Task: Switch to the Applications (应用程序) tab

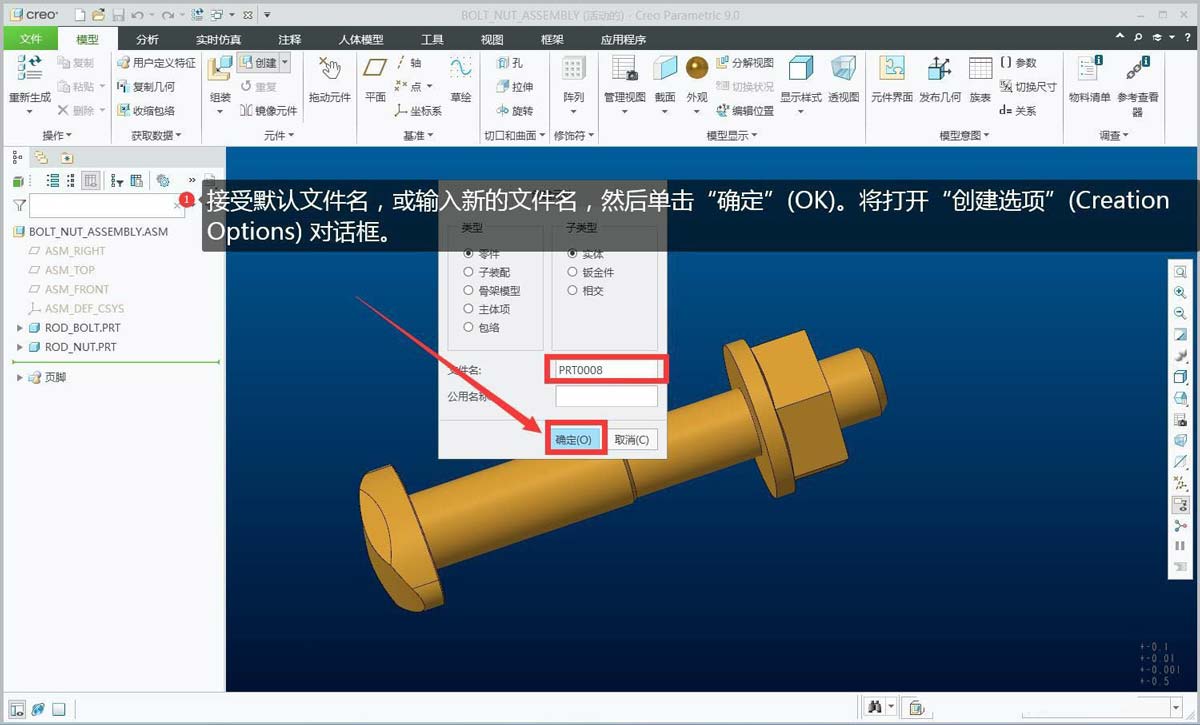Action: click(x=623, y=39)
